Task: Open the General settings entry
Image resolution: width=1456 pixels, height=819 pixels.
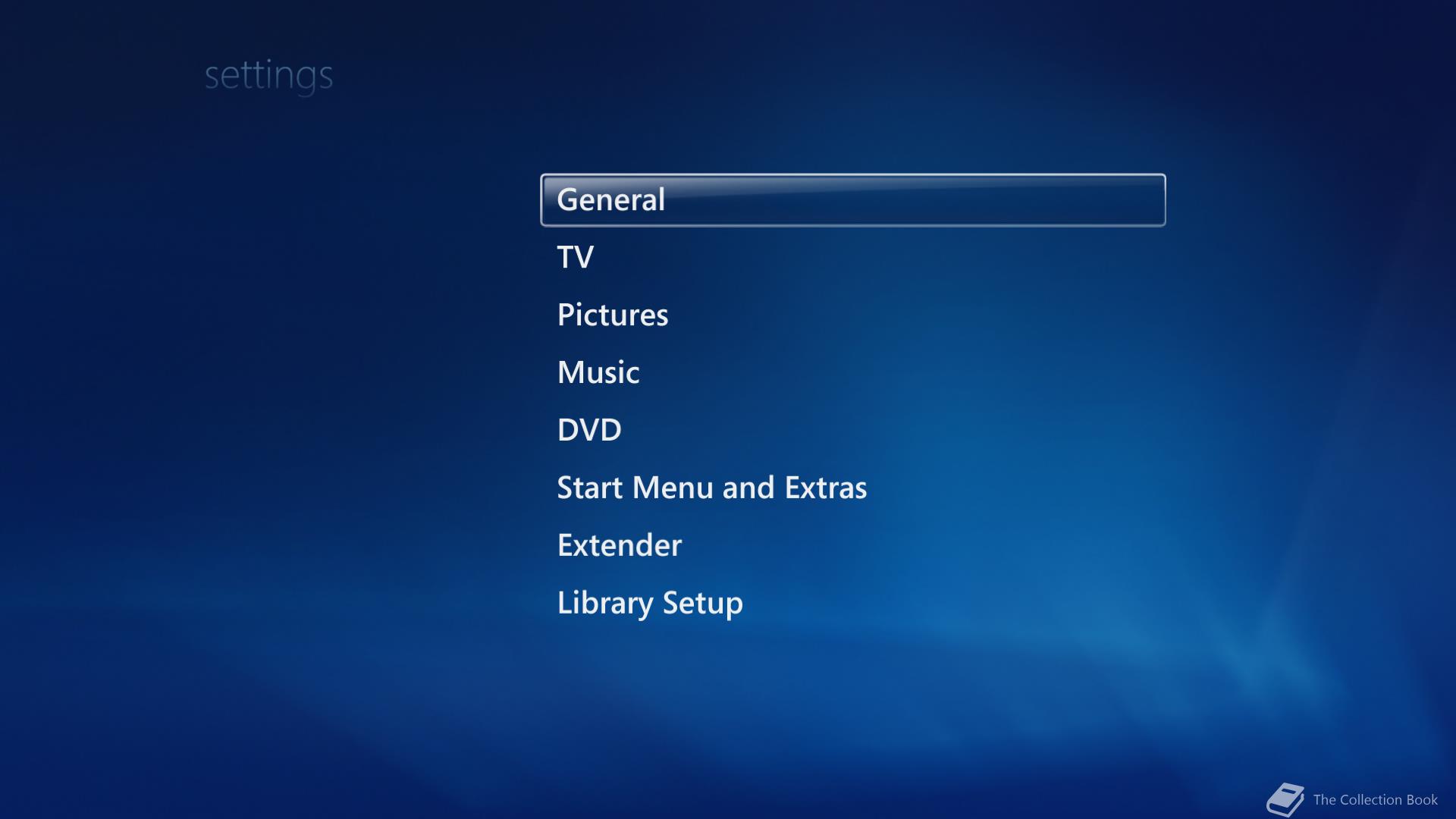Action: pyautogui.click(x=852, y=200)
